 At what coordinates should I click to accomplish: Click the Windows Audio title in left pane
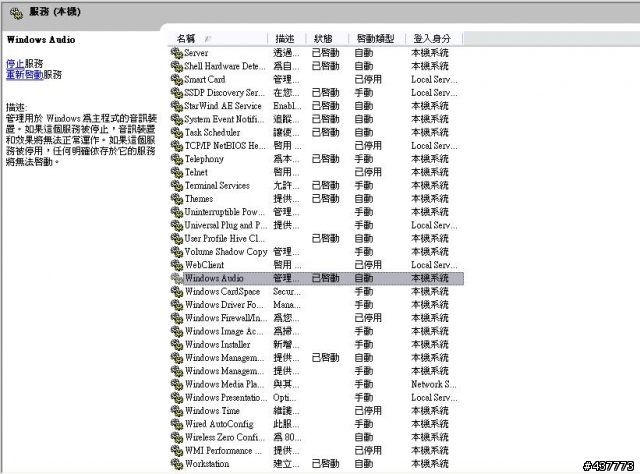(x=41, y=40)
